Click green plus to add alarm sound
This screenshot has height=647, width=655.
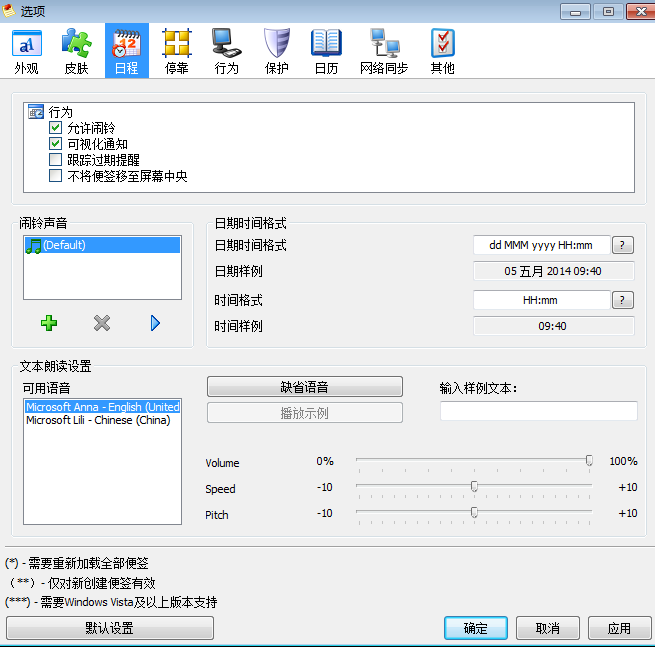(49, 323)
